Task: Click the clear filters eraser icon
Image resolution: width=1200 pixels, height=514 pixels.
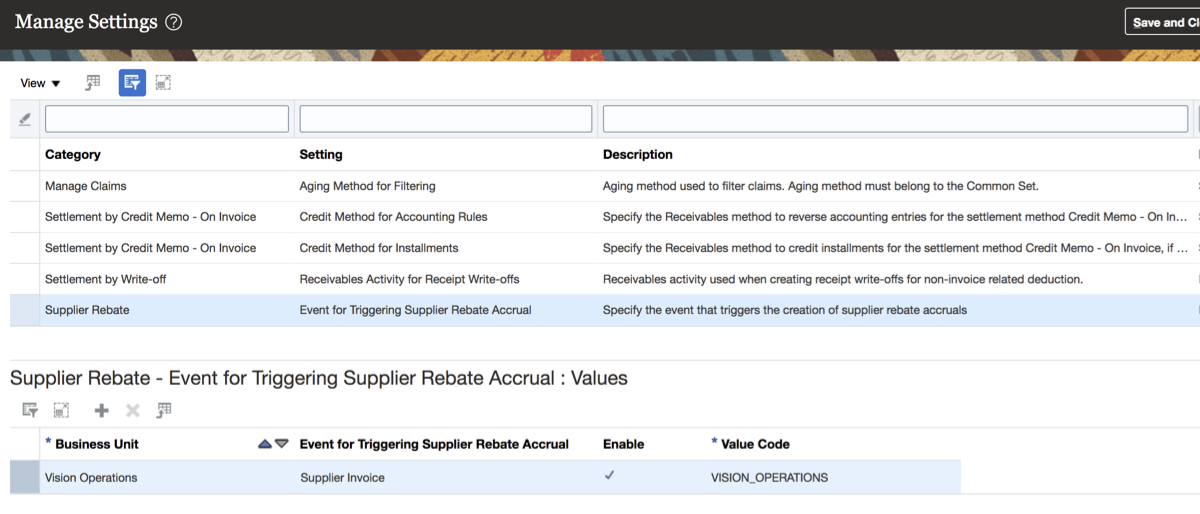Action: [x=25, y=119]
